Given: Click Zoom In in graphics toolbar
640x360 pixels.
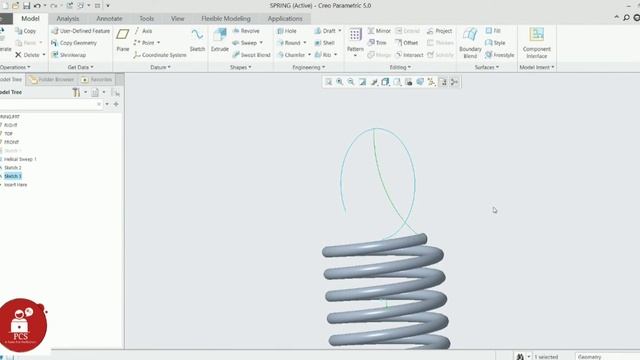Looking at the screenshot, I should click(340, 82).
